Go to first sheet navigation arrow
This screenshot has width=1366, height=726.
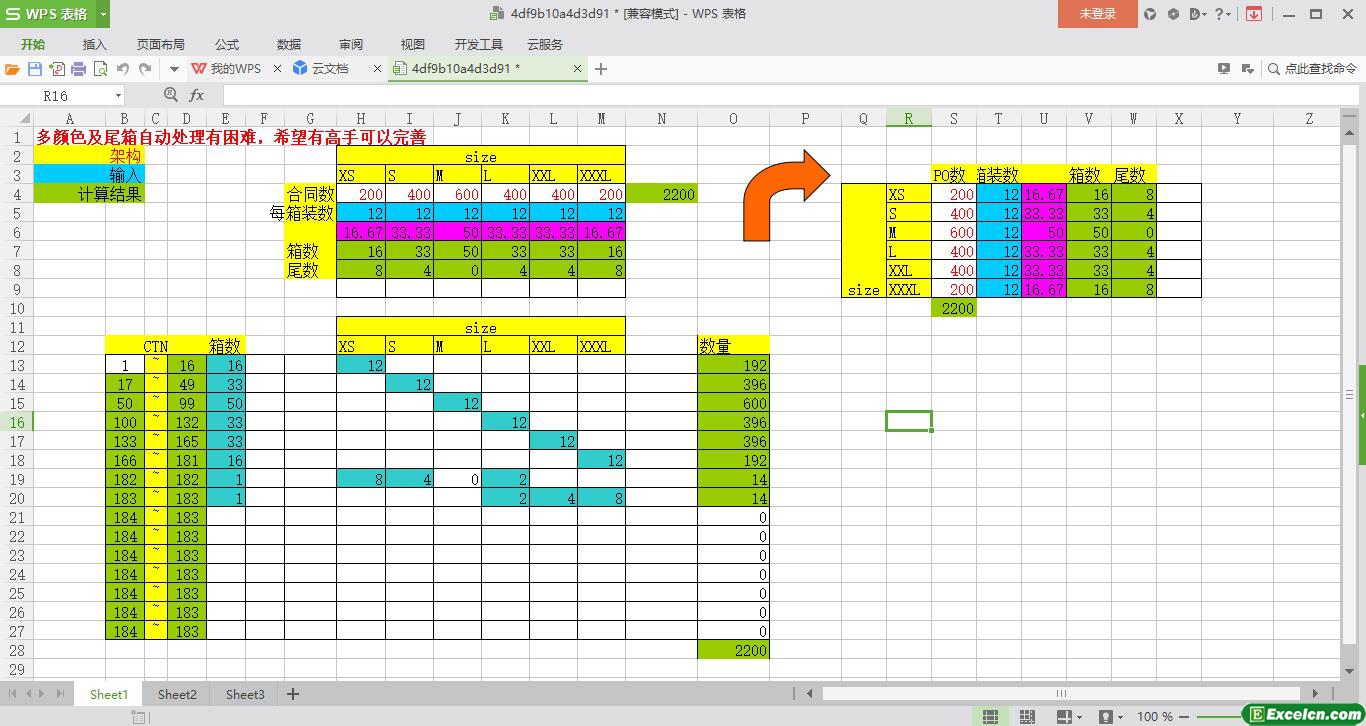(12, 694)
